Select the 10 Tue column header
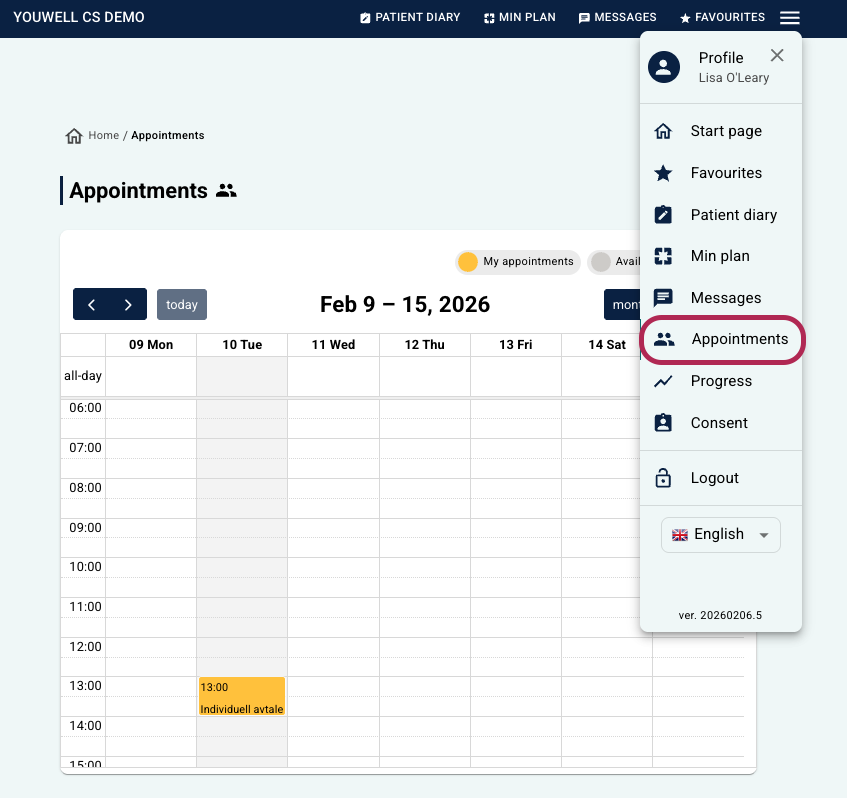 point(242,345)
